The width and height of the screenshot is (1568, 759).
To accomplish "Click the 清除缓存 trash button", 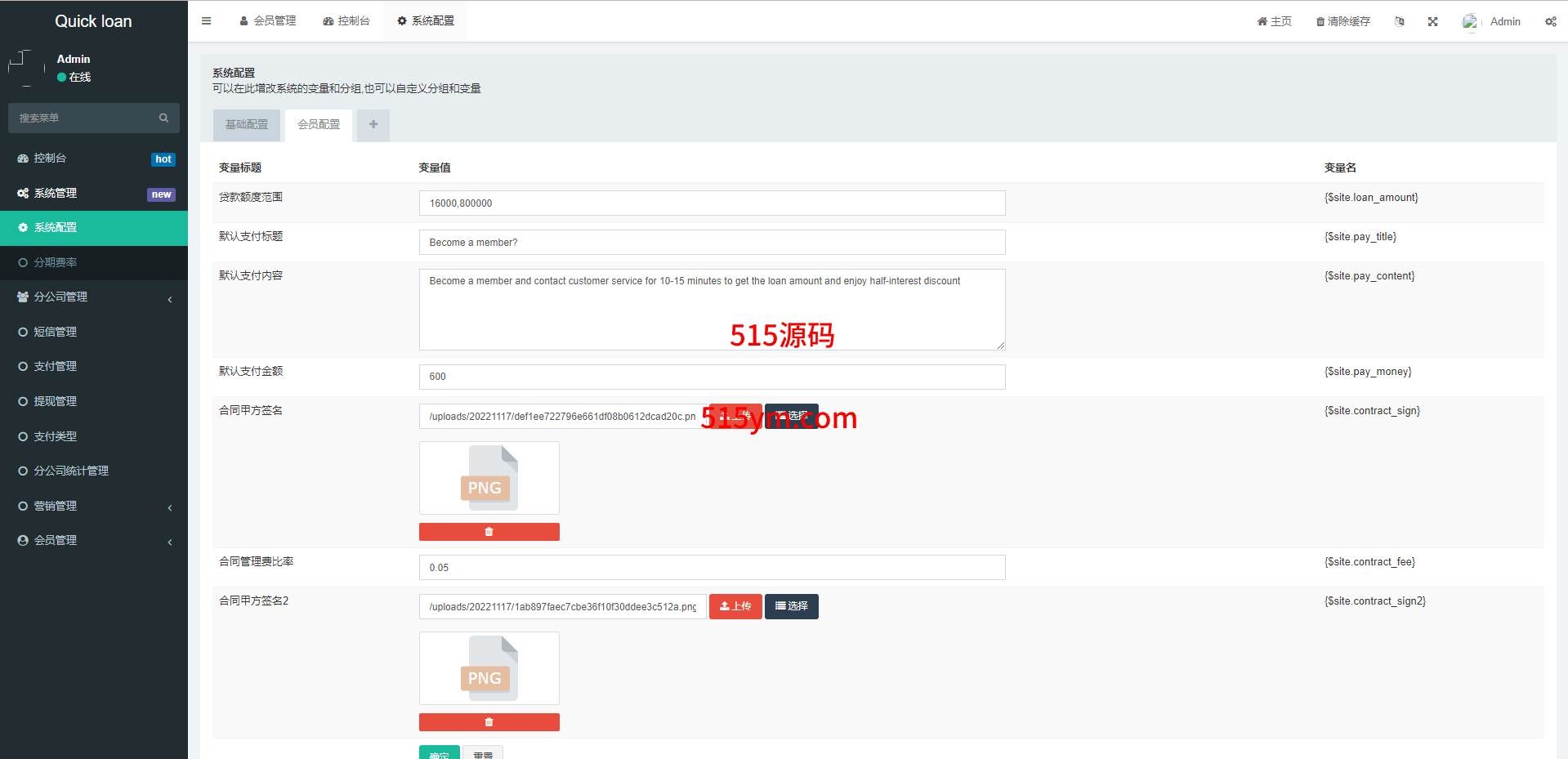I will click(1342, 22).
